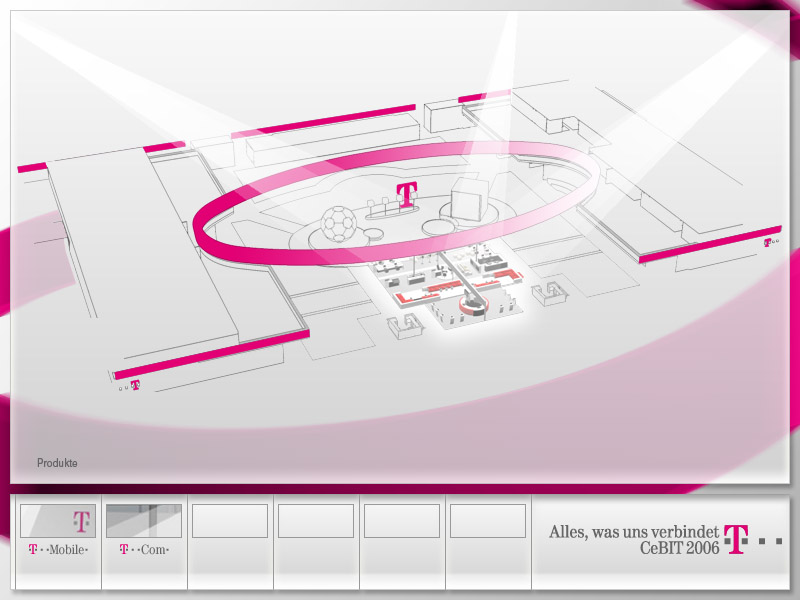The height and width of the screenshot is (600, 800).
Task: Click the small T logo on right magenta bar
Action: [768, 242]
